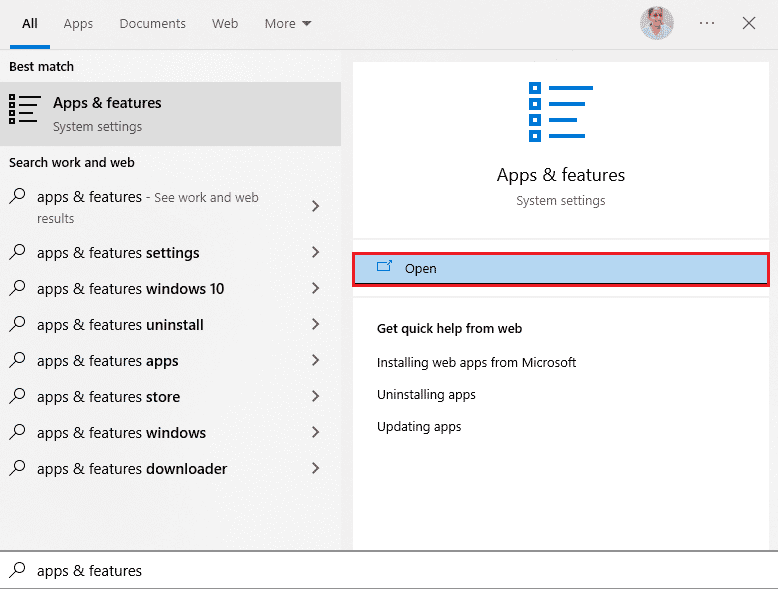The height and width of the screenshot is (589, 778).
Task: Click the 'apps & features' search input field
Action: point(389,570)
